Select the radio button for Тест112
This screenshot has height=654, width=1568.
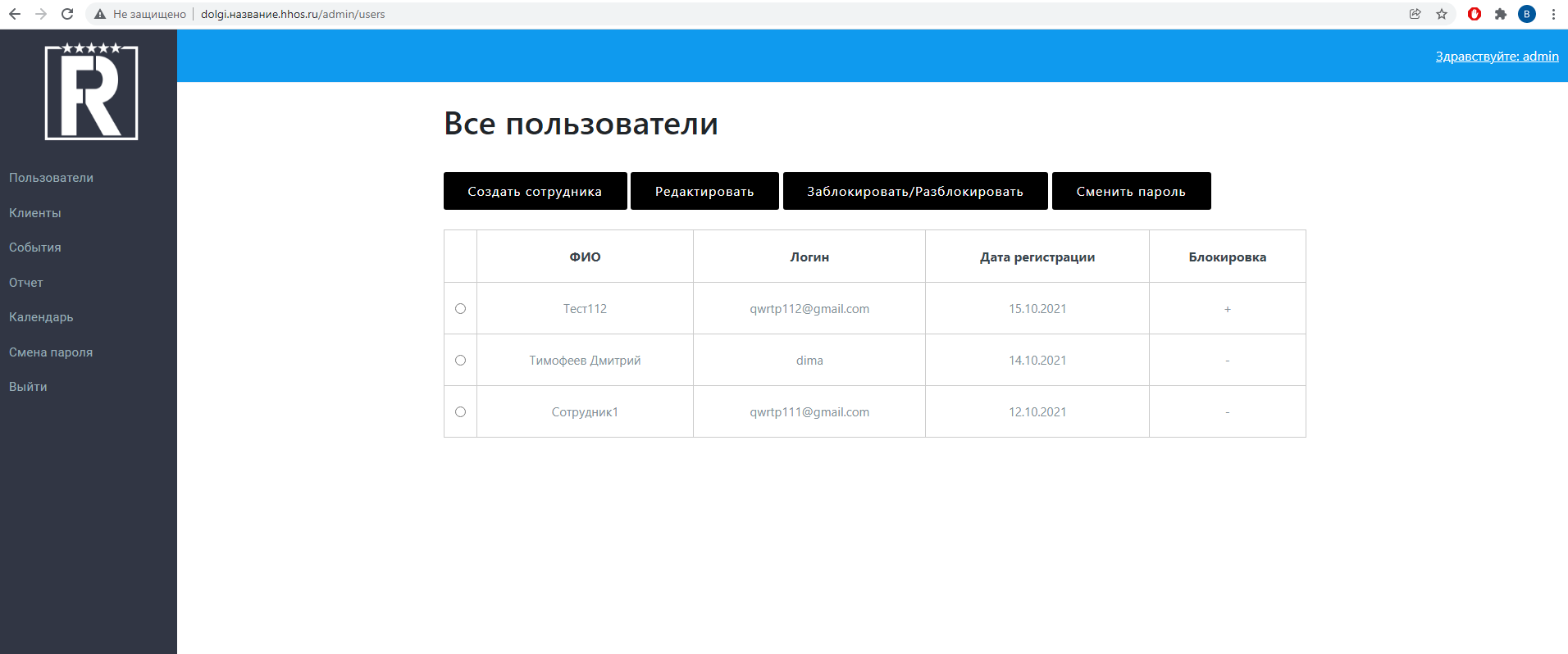click(x=460, y=309)
